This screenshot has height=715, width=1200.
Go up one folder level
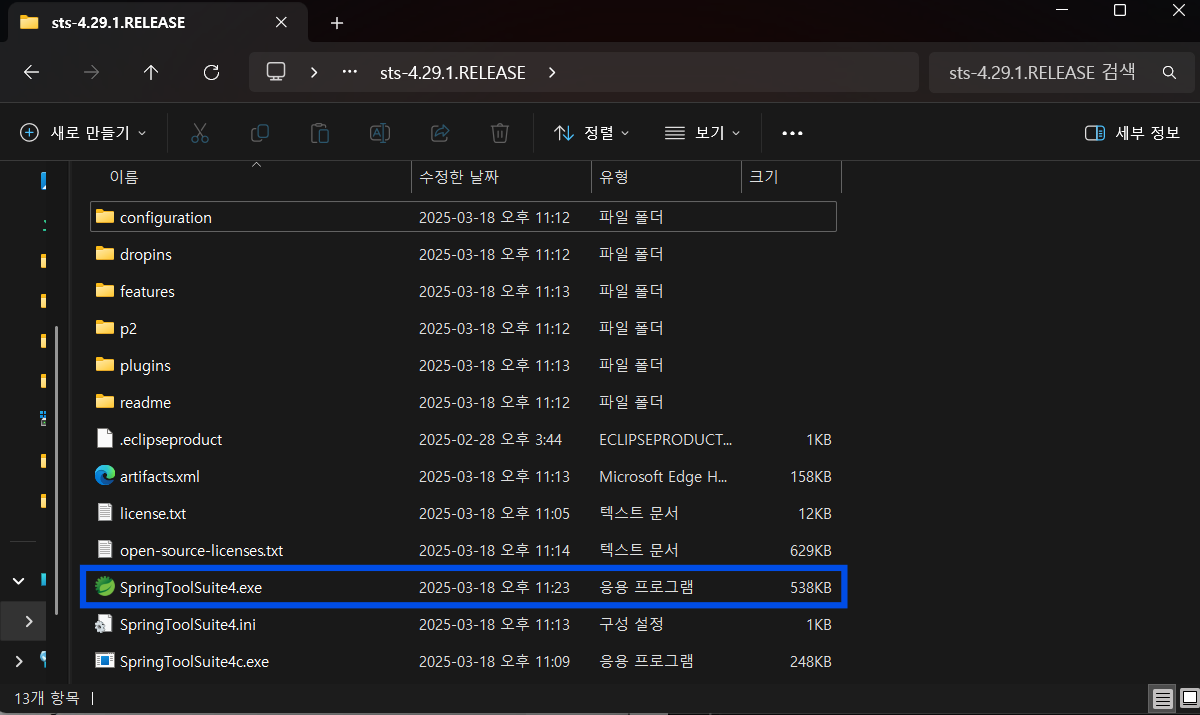pos(151,72)
